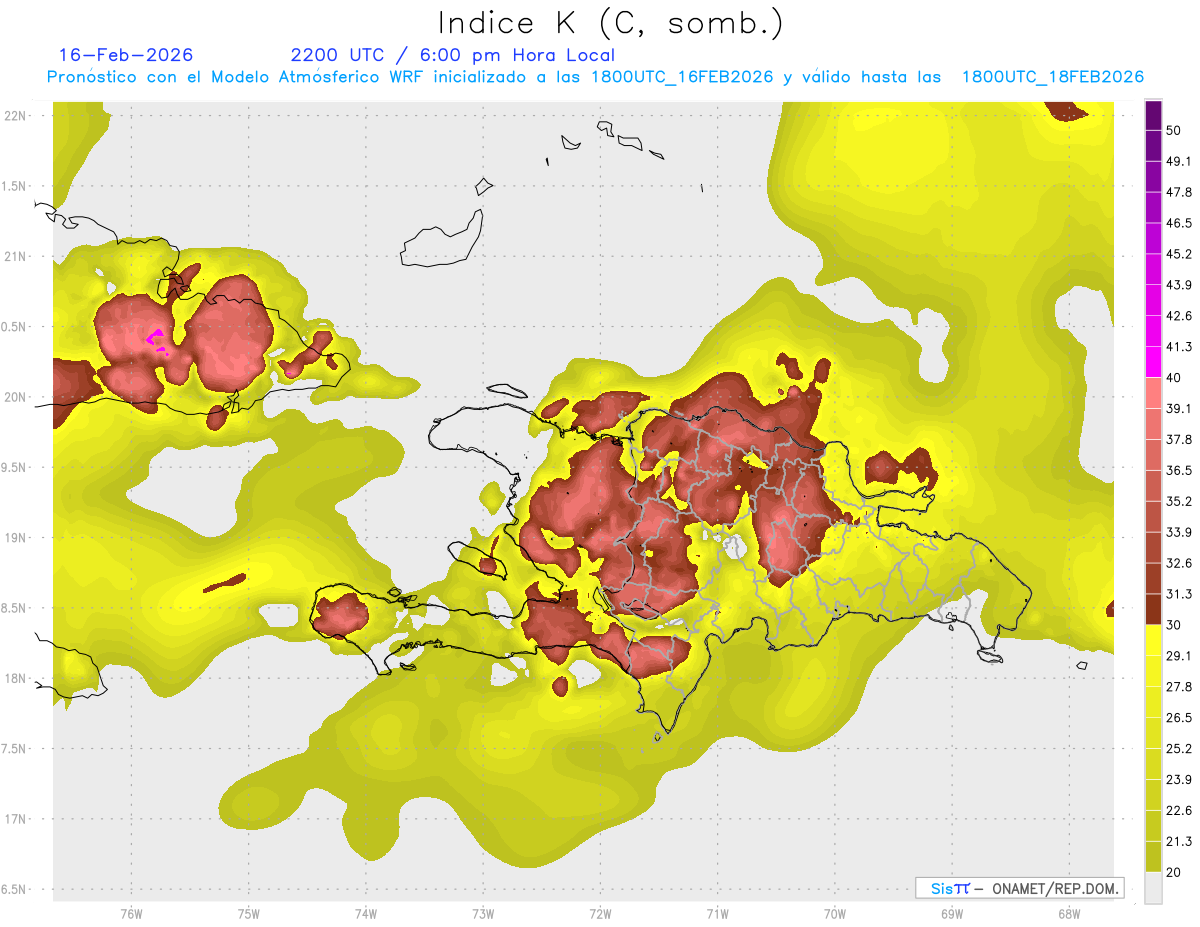
Task: Click the '21N' latitude label
Action: [x=17, y=256]
